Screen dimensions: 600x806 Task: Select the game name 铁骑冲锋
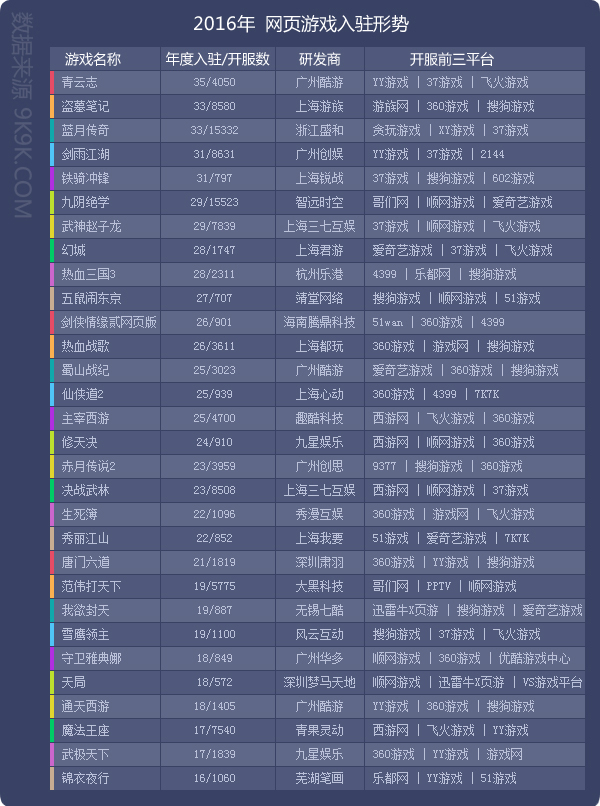point(85,178)
